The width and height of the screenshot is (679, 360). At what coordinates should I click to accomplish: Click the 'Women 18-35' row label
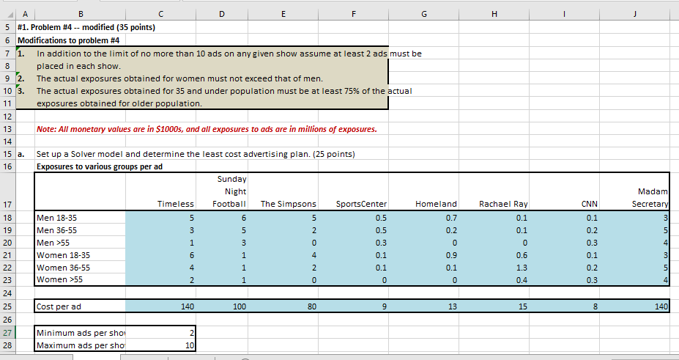(x=80, y=256)
